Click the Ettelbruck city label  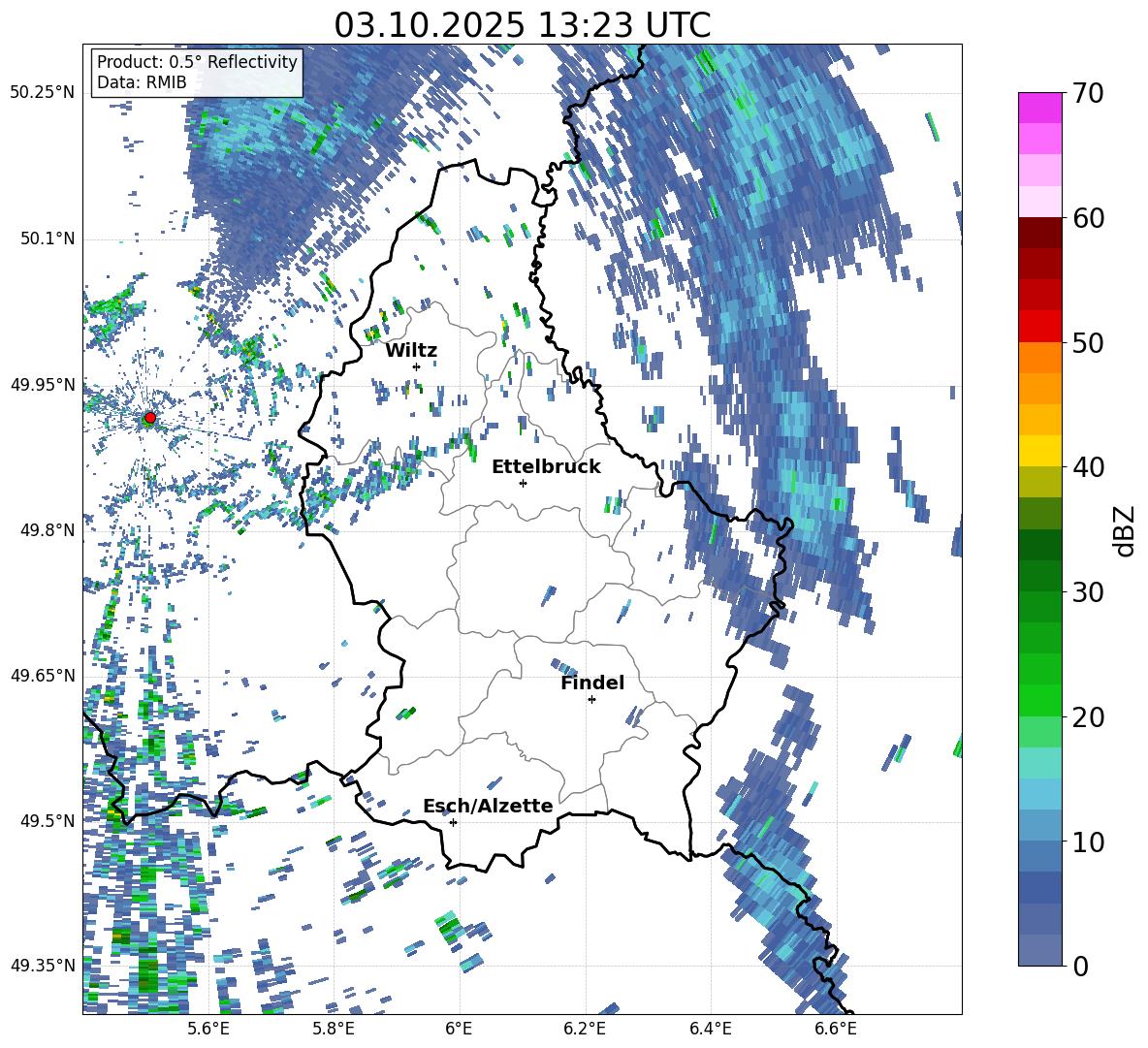[546, 467]
